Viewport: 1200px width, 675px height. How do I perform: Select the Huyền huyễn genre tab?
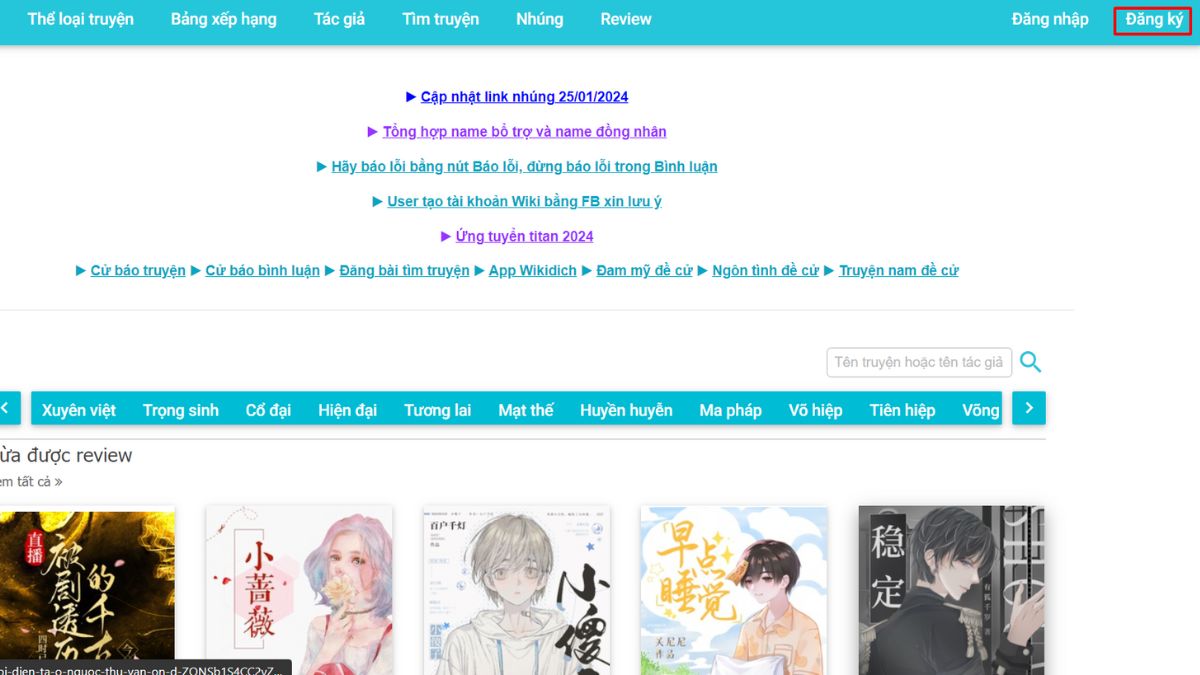pyautogui.click(x=626, y=410)
